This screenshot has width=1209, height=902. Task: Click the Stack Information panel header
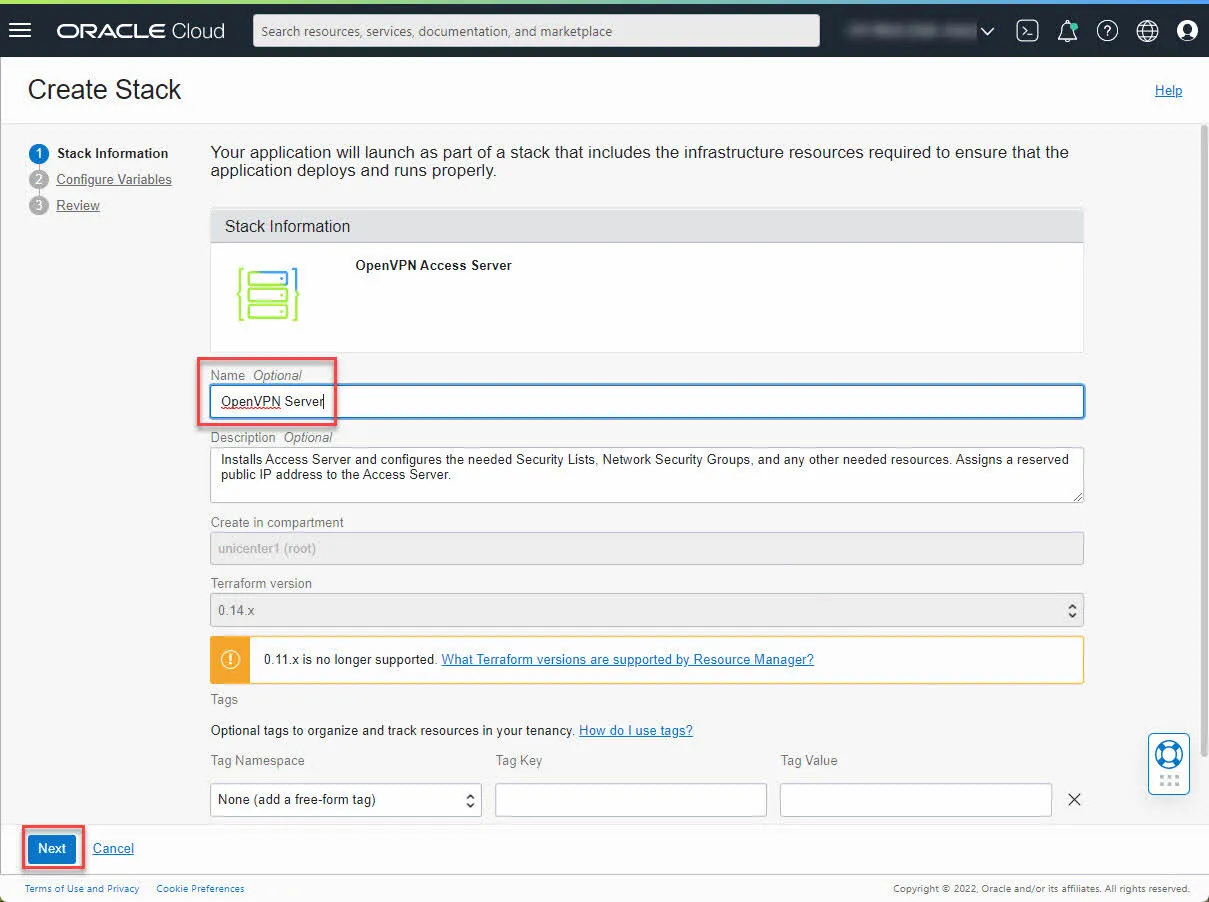[x=647, y=226]
